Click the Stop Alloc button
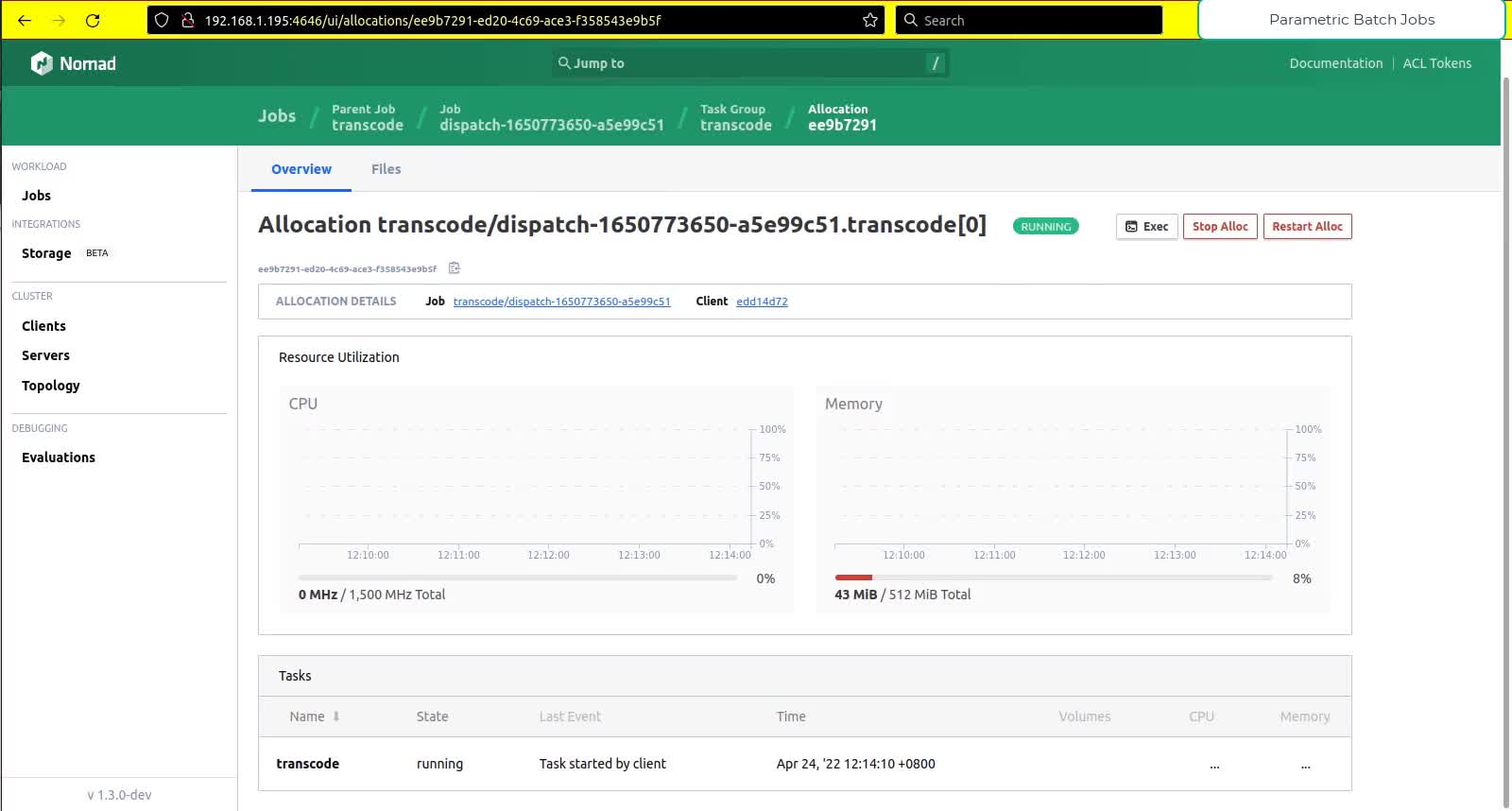The height and width of the screenshot is (811, 1512). tap(1220, 227)
